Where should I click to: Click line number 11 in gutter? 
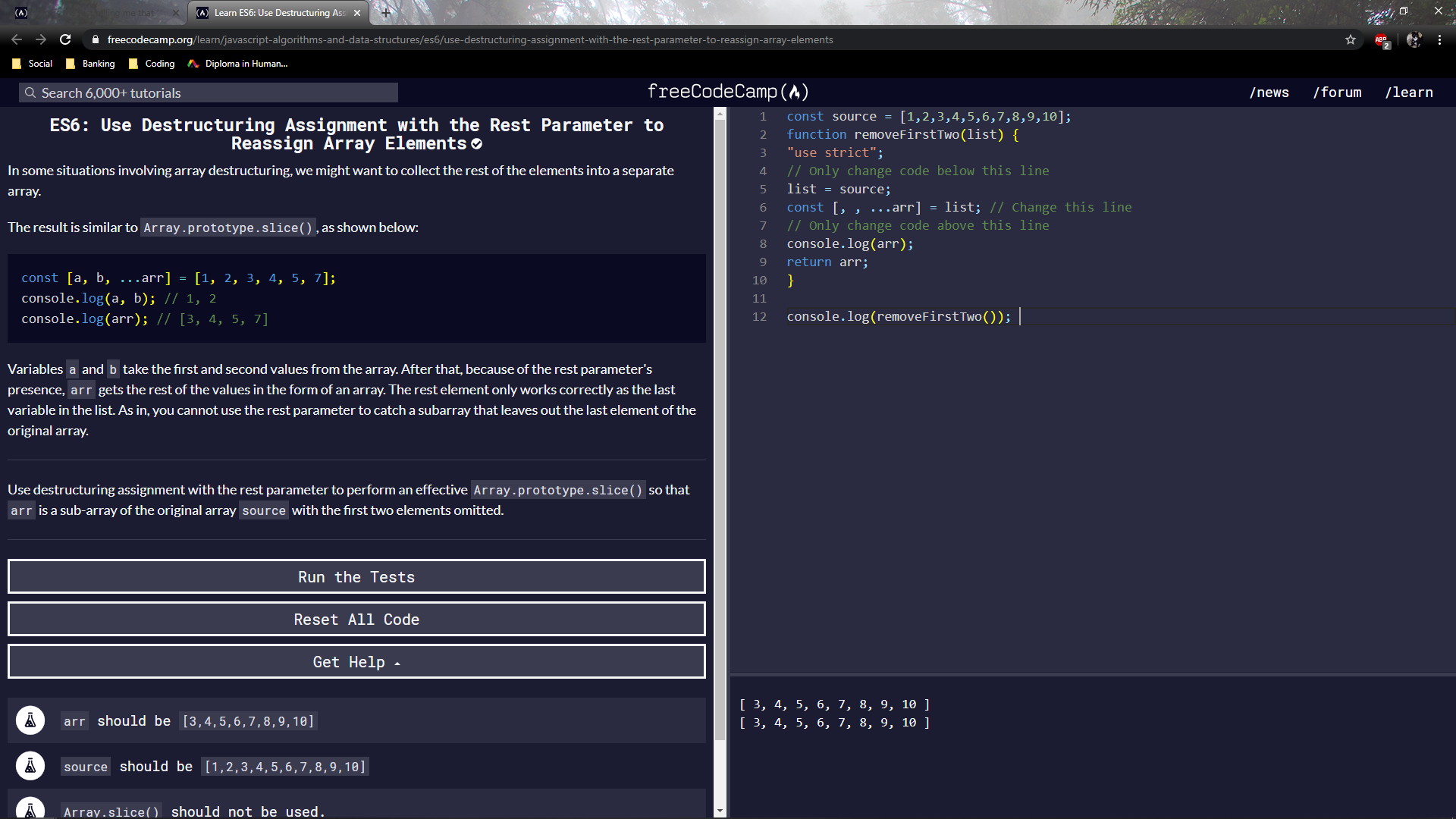click(759, 298)
